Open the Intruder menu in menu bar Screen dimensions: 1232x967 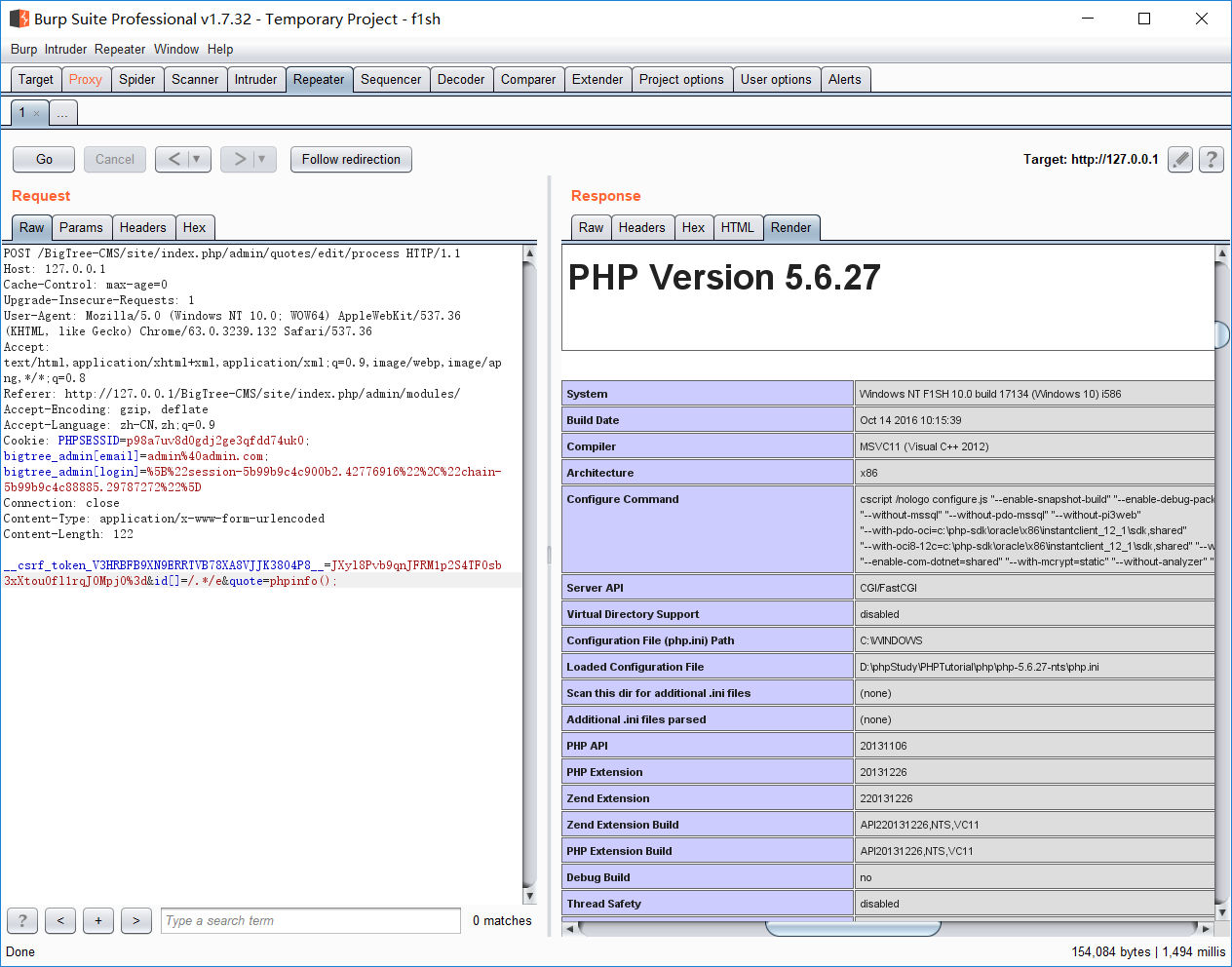coord(65,50)
